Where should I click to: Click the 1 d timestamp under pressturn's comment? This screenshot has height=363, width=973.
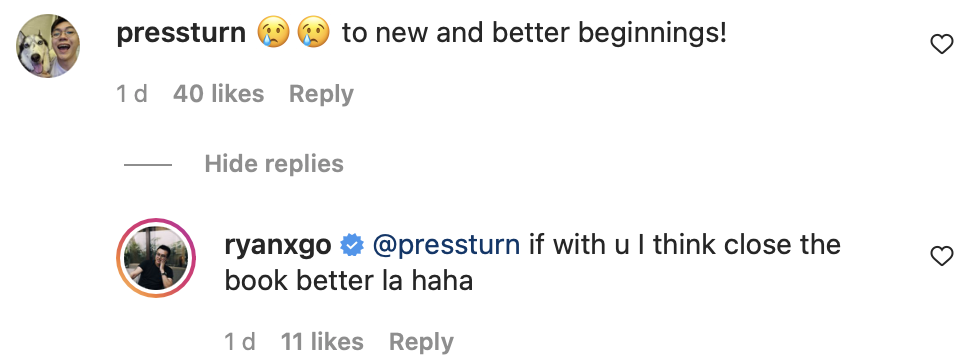click(x=132, y=94)
